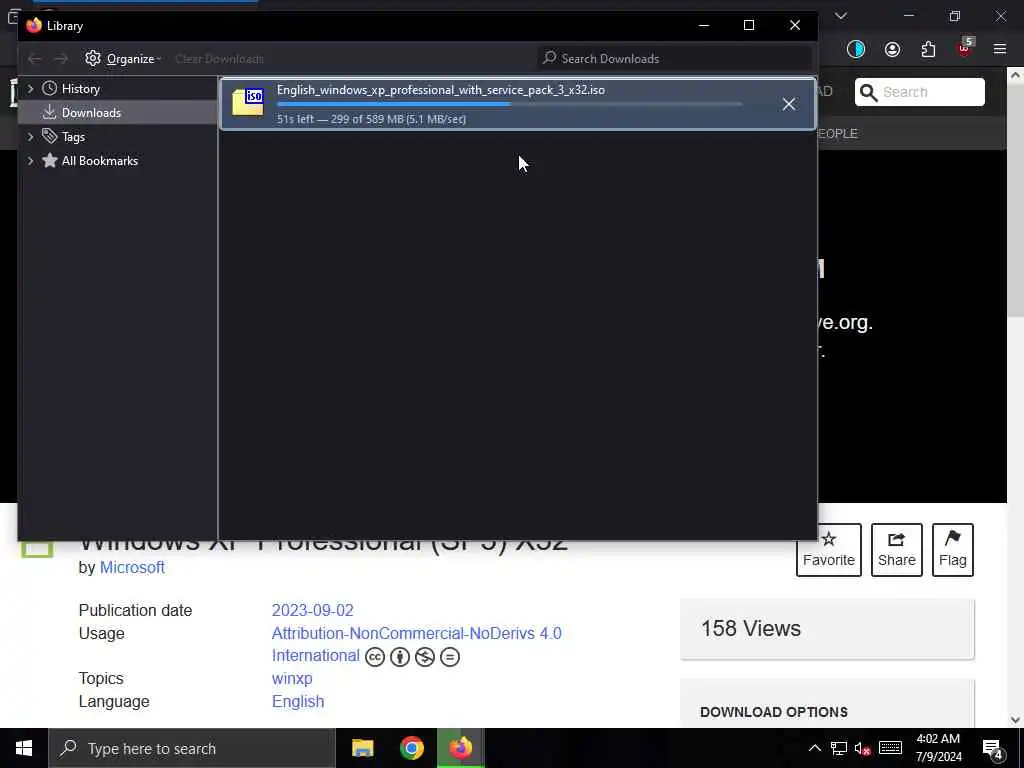This screenshot has height=768, width=1024.
Task: Click the ISO file icon
Action: click(x=248, y=102)
